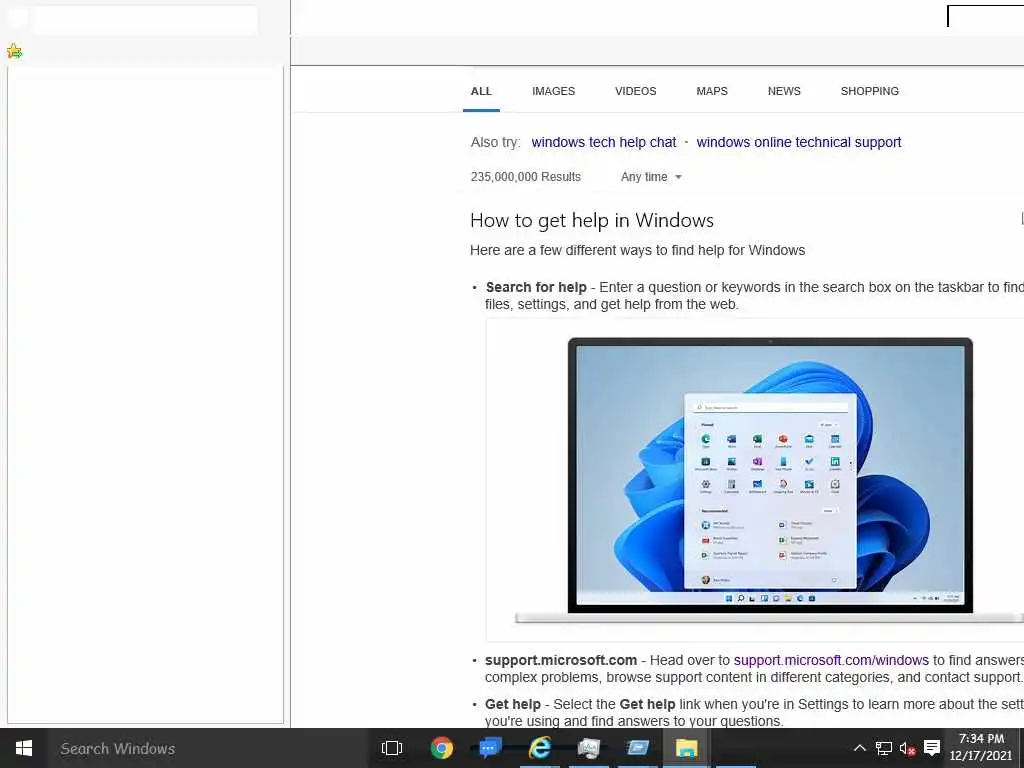Click the '235,000,000 Results' count text
The width and height of the screenshot is (1024, 768).
click(x=526, y=177)
